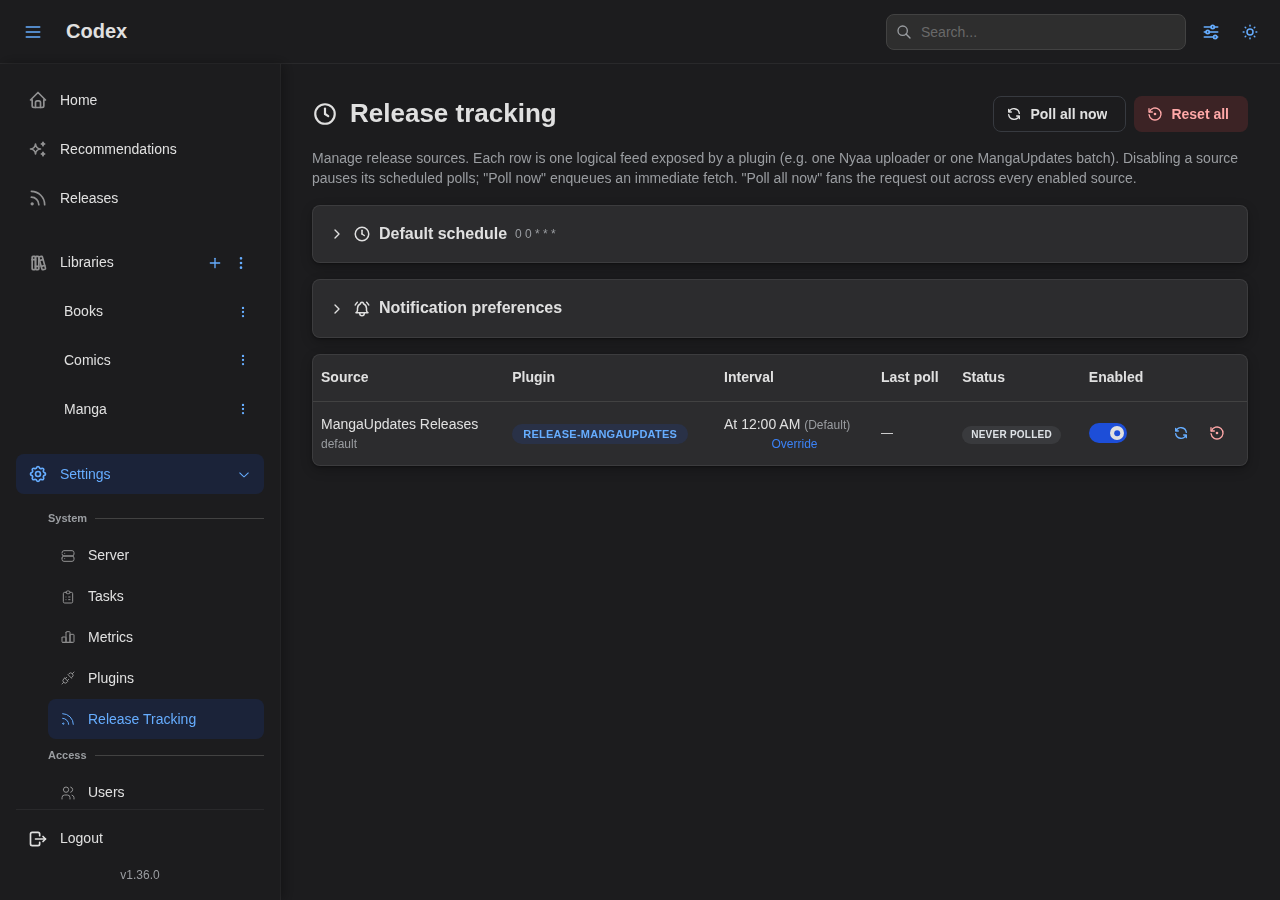Select Release Tracking settings item
Viewport: 1280px width, 900px height.
click(156, 719)
